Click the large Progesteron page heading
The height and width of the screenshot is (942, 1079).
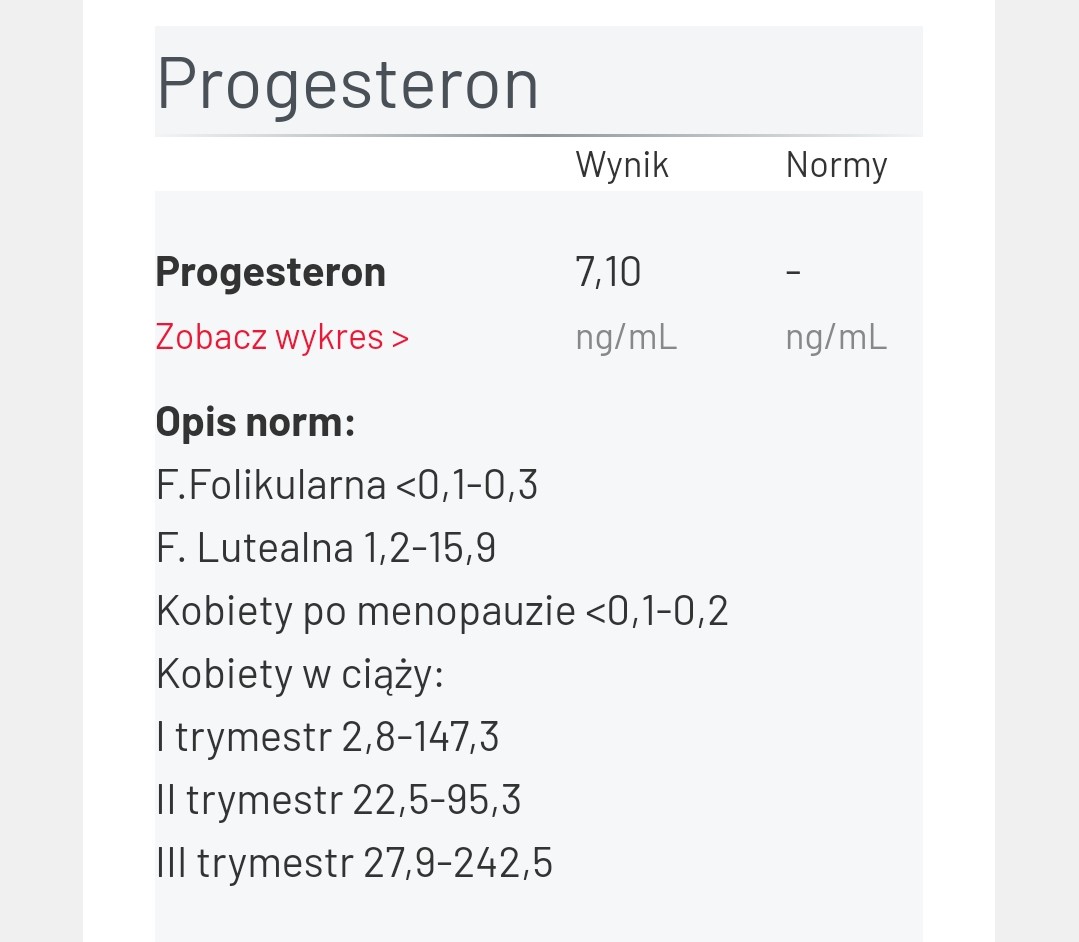348,83
